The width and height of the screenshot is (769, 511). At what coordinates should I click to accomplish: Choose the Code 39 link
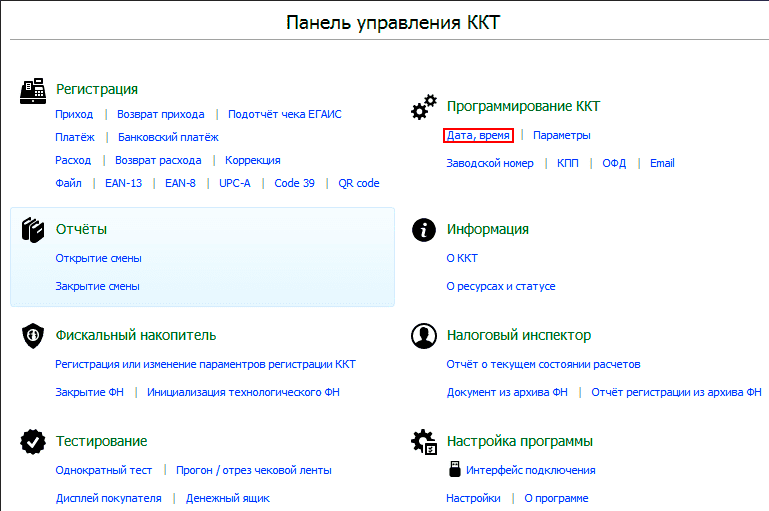tap(294, 183)
